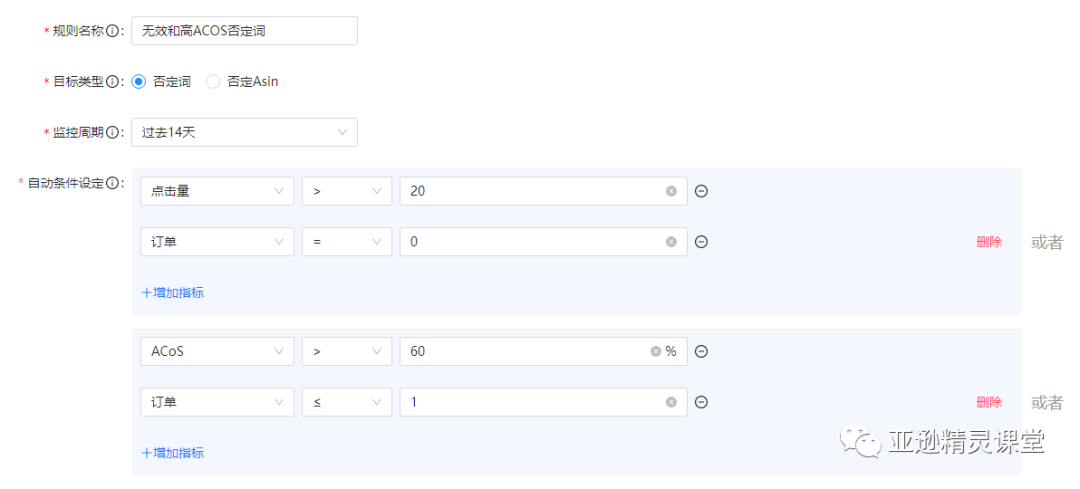This screenshot has height=489, width=1080.
Task: Click 增加指标 in the ACoS condition group
Action: (x=173, y=452)
